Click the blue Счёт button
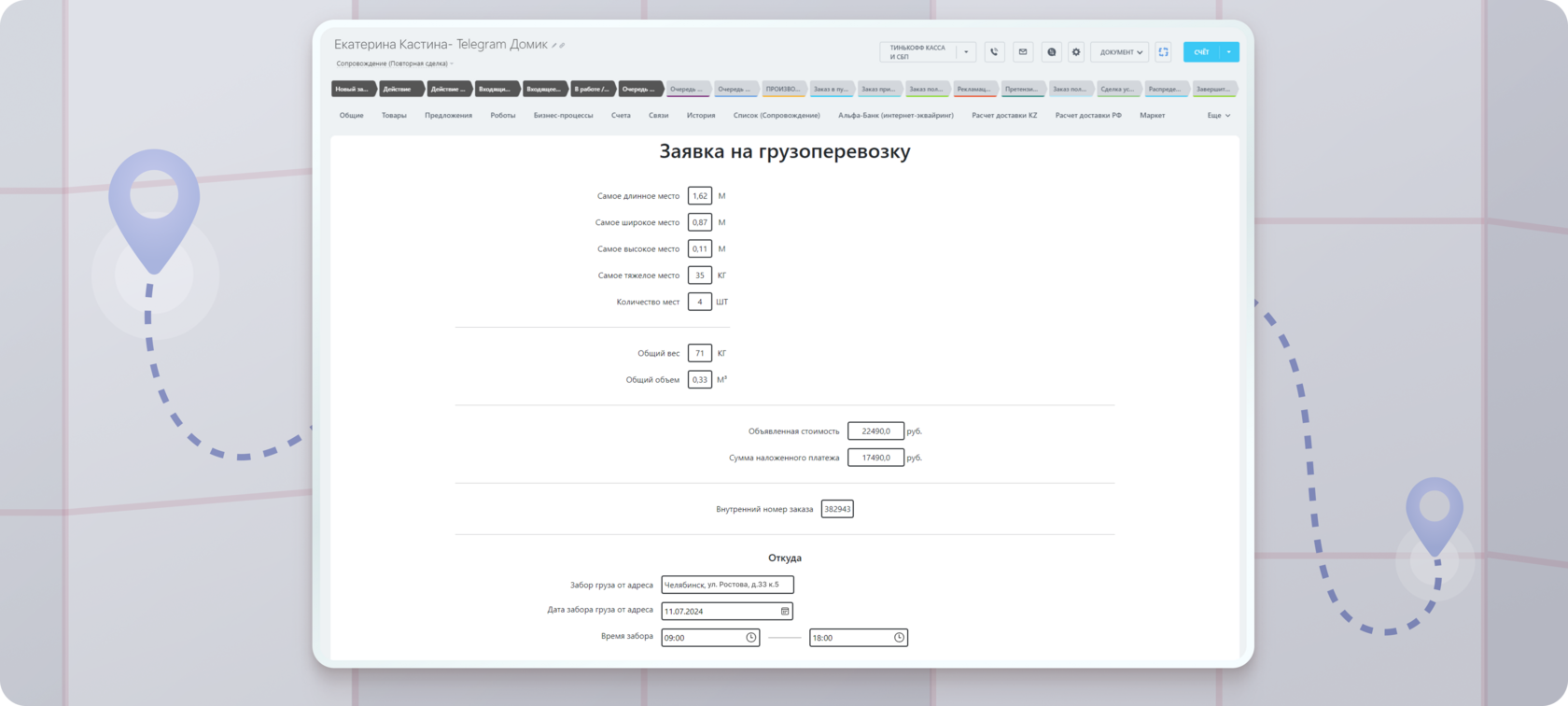Viewport: 1568px width, 706px height. tap(1201, 52)
